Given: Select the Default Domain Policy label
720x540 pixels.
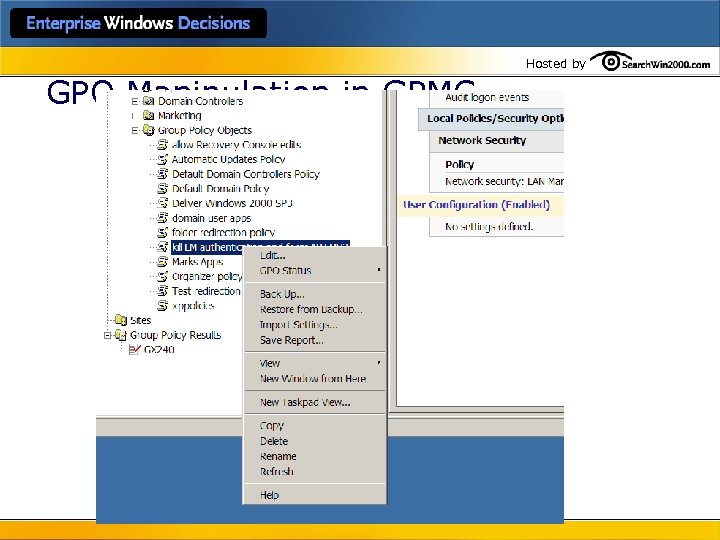Looking at the screenshot, I should (x=220, y=189).
